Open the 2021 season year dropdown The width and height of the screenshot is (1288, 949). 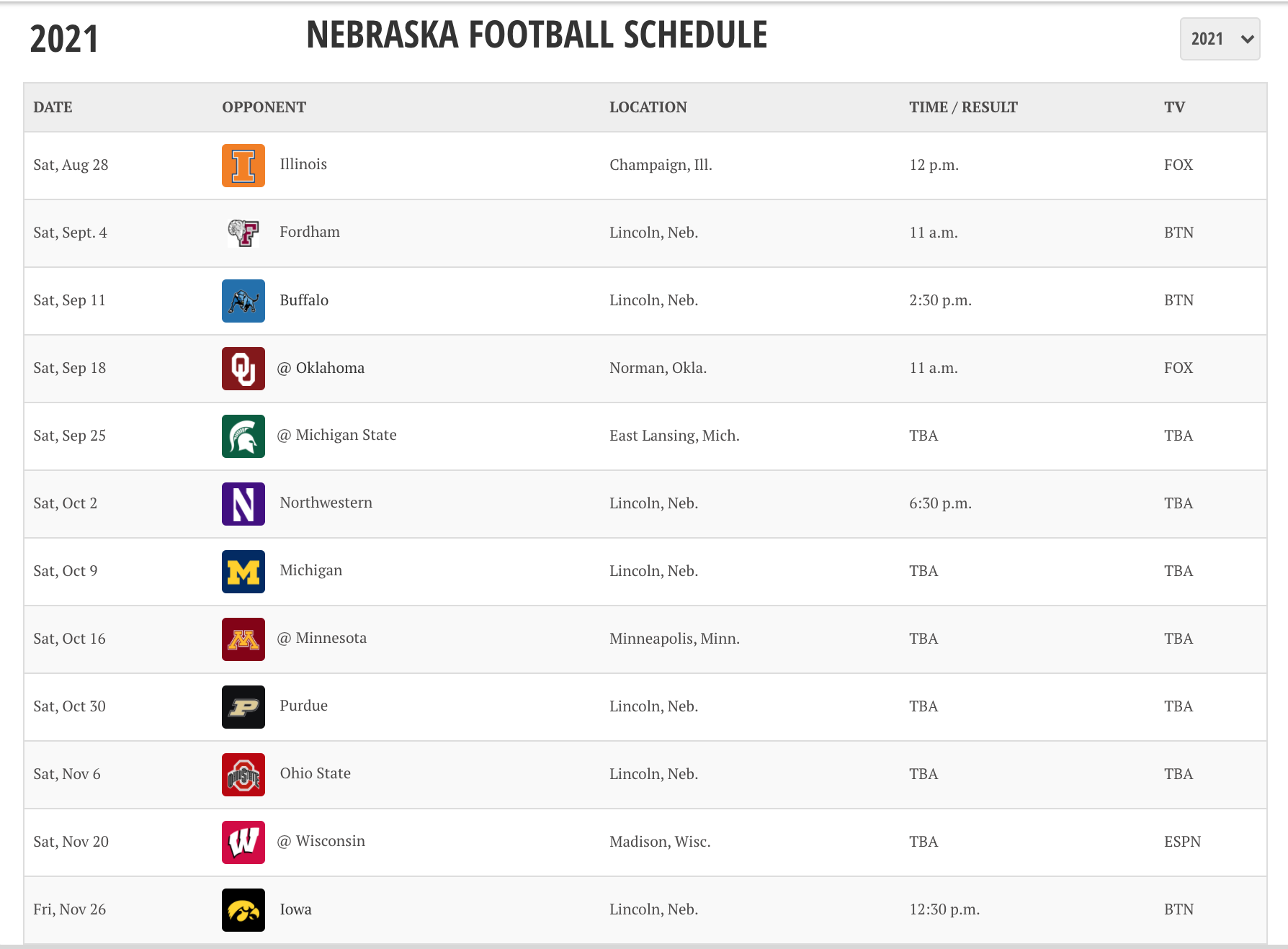1220,39
